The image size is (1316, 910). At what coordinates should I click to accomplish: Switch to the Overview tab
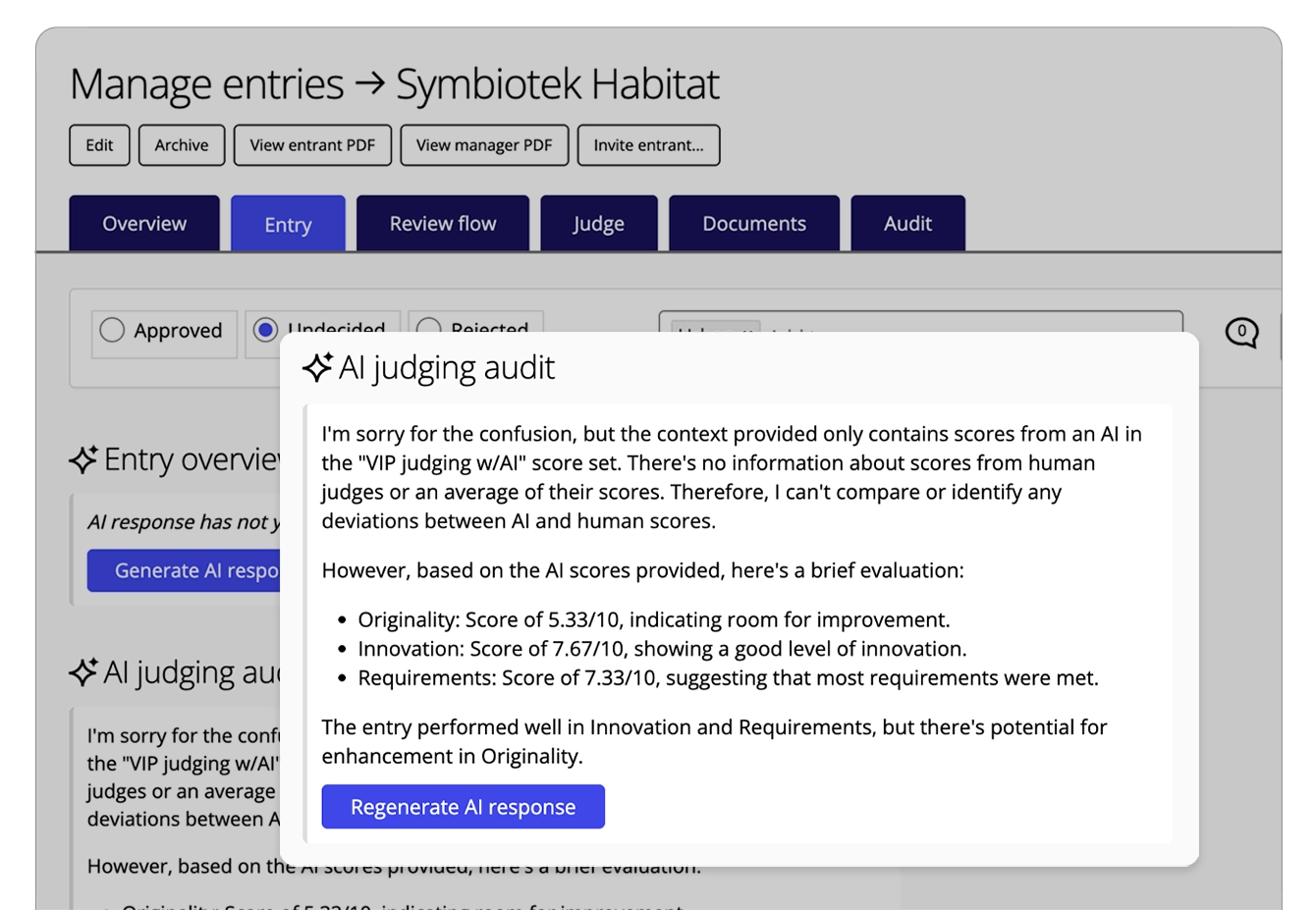[144, 223]
